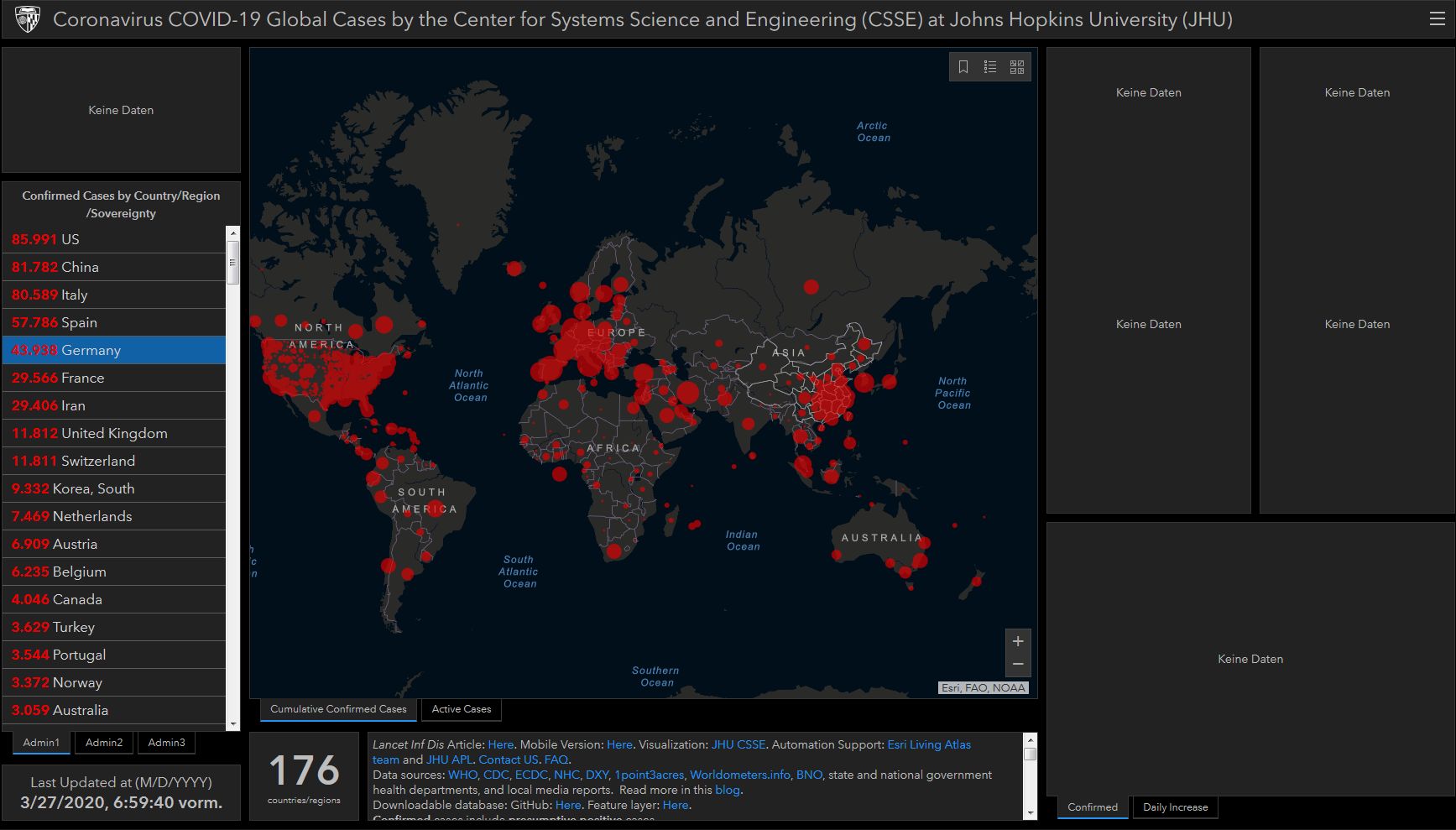The image size is (1456, 830).
Task: Select Switzerland row in list
Action: (x=114, y=461)
